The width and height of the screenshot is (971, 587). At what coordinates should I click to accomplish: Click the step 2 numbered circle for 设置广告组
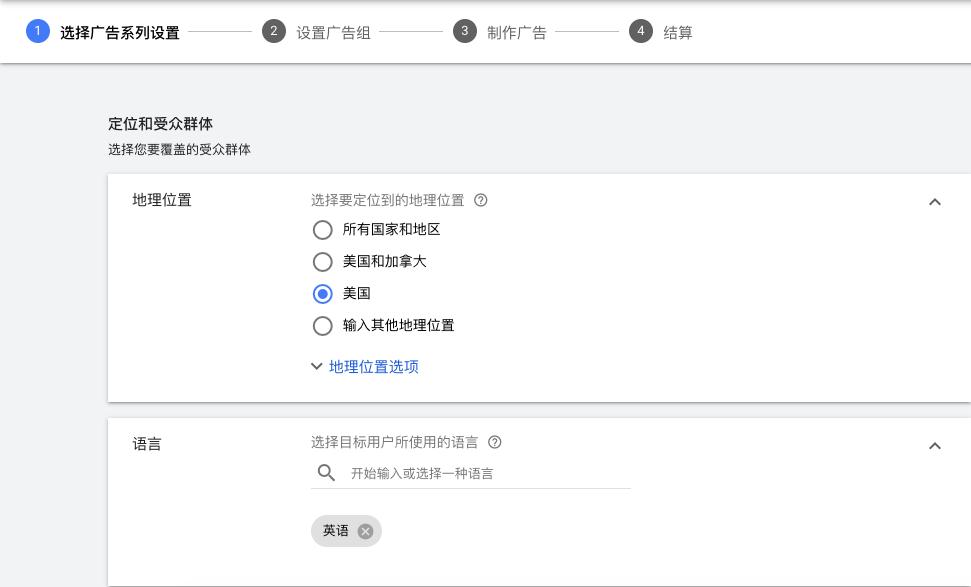274,31
